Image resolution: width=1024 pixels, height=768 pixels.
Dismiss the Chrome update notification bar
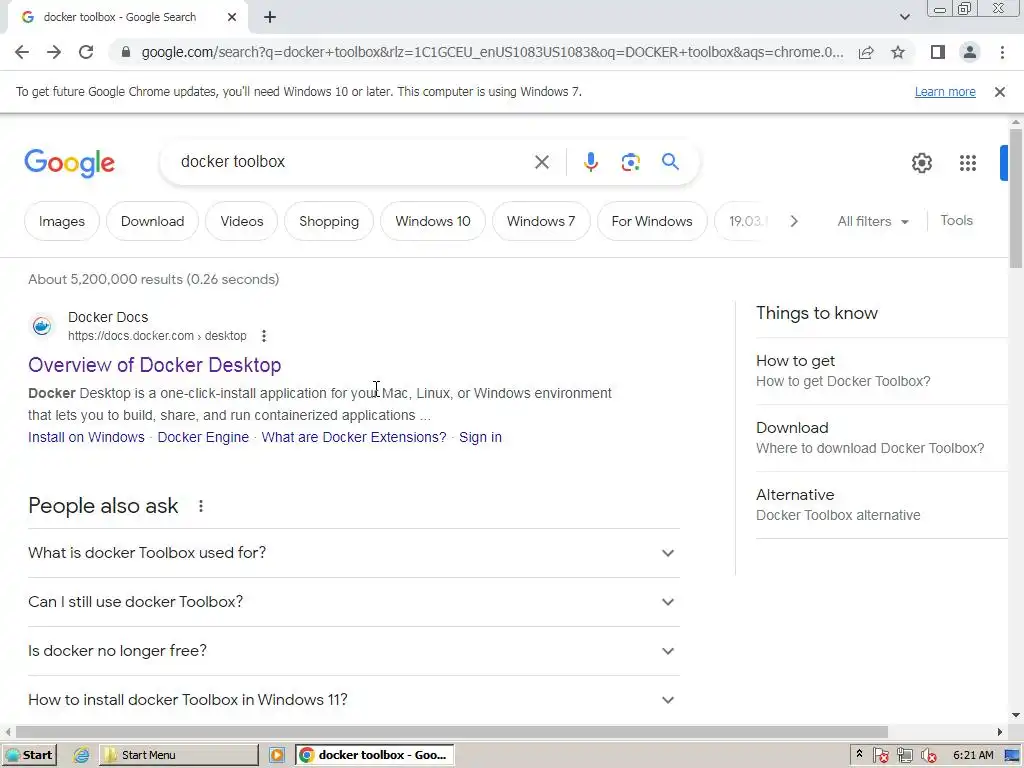[x=999, y=92]
